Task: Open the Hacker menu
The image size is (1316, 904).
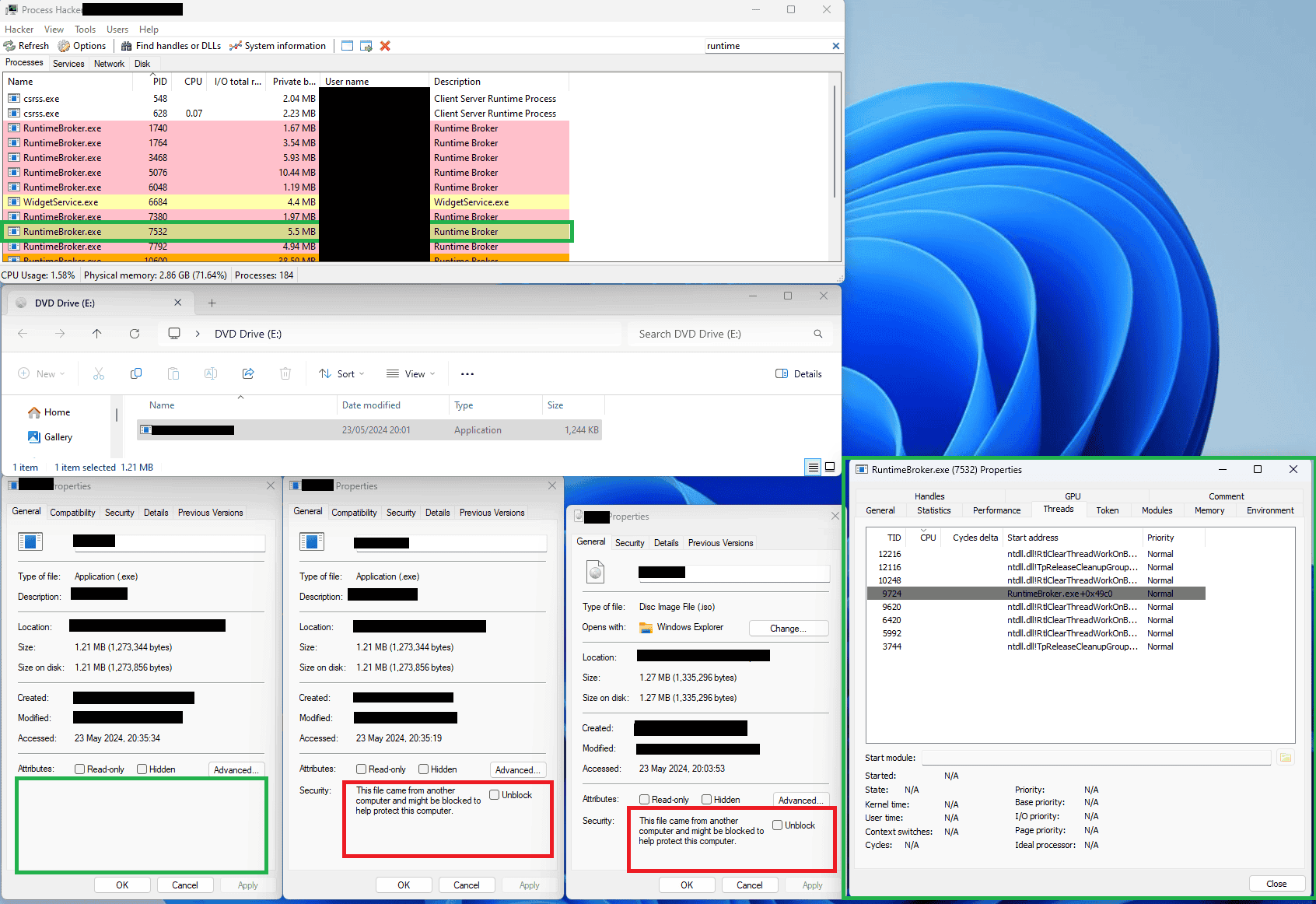Action: (x=19, y=30)
